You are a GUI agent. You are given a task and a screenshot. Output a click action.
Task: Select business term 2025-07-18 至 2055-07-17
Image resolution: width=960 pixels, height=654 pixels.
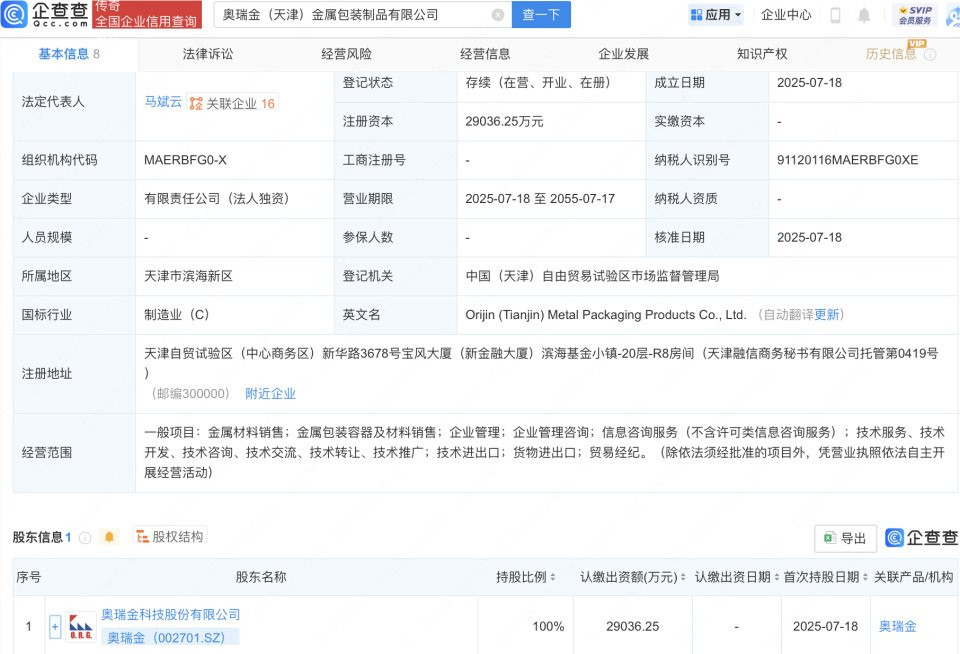540,198
